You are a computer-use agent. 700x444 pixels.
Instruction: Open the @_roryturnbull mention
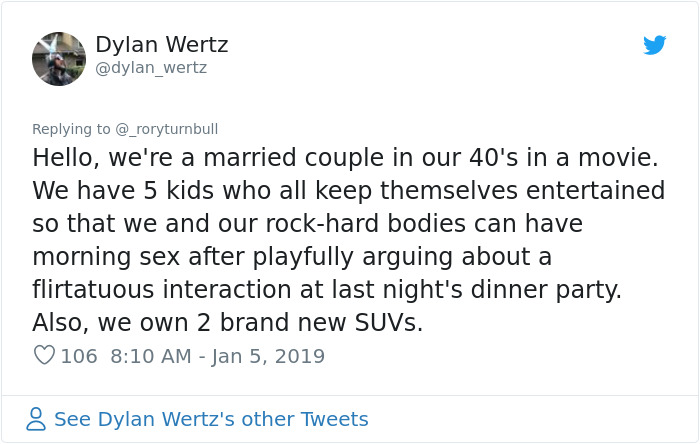[167, 129]
